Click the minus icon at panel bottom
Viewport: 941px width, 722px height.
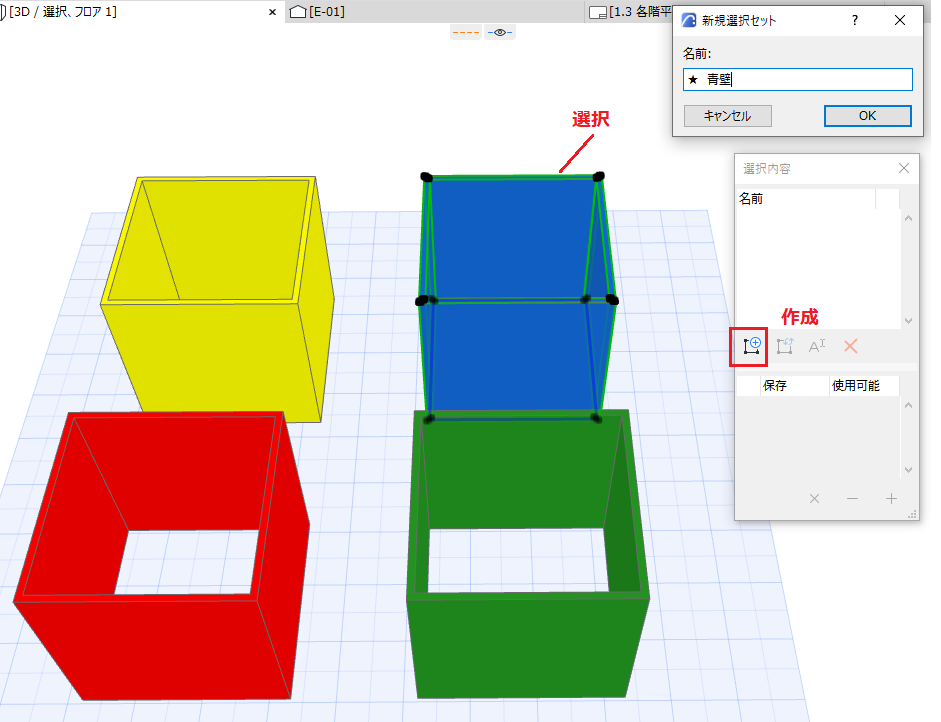pos(852,498)
